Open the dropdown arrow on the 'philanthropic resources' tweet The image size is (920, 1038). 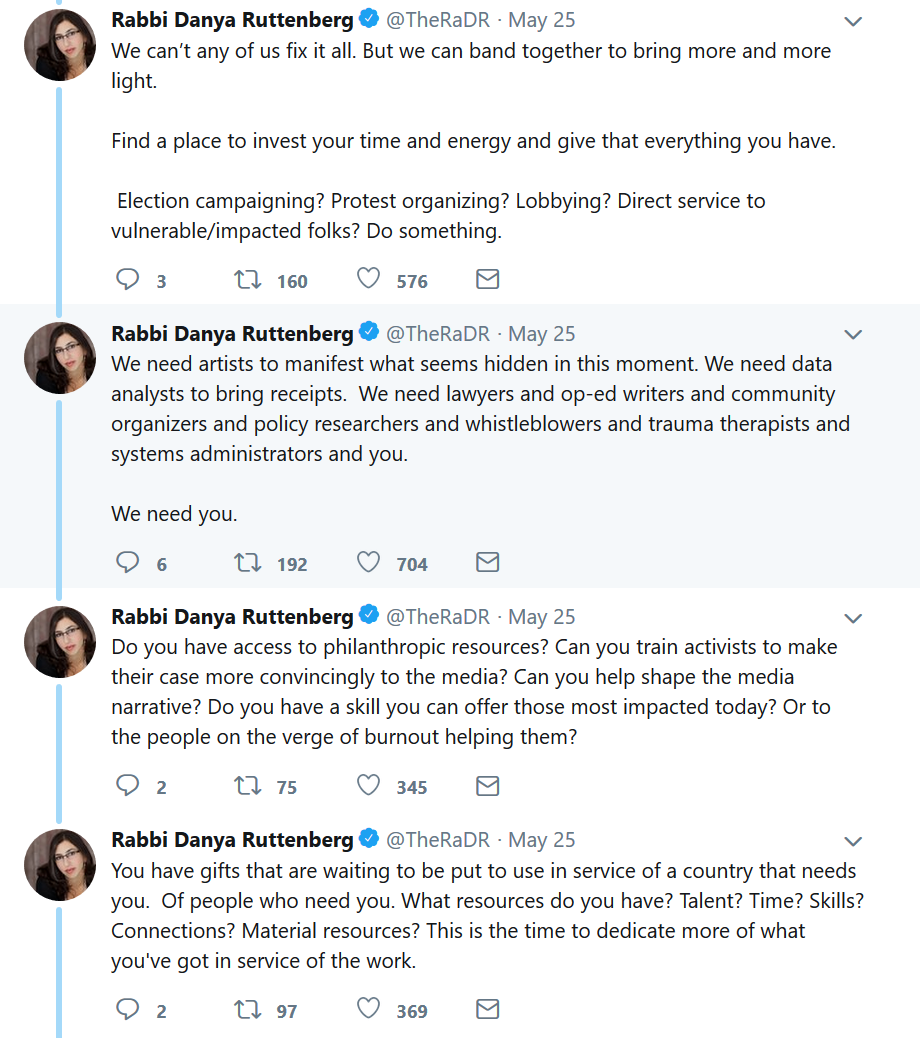click(853, 617)
